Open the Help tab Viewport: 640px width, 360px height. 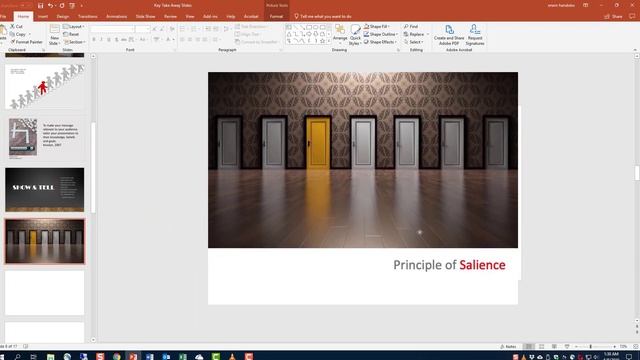coord(231,16)
